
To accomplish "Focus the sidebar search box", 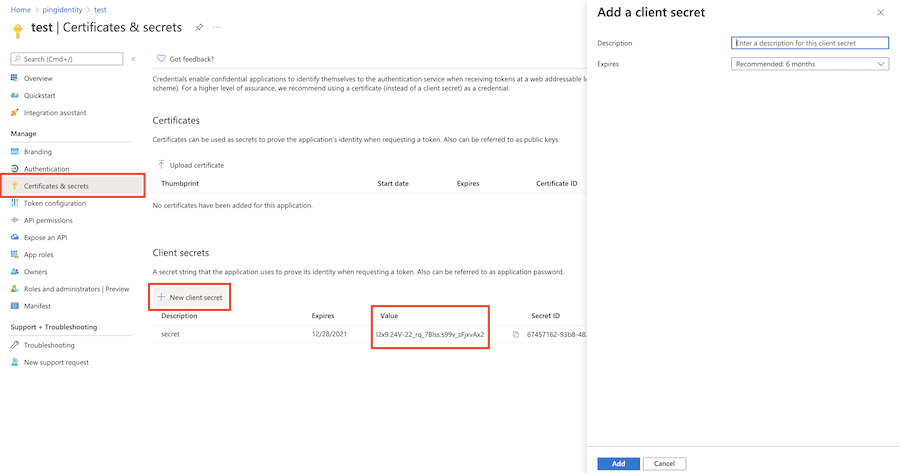I will click(67, 59).
